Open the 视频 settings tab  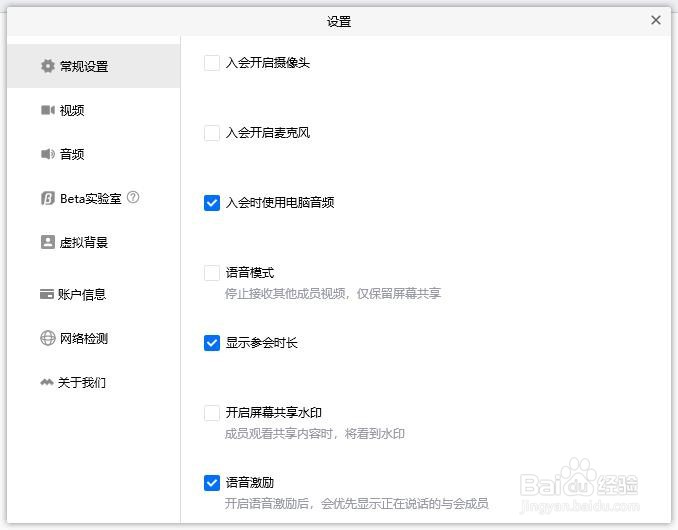pos(72,110)
